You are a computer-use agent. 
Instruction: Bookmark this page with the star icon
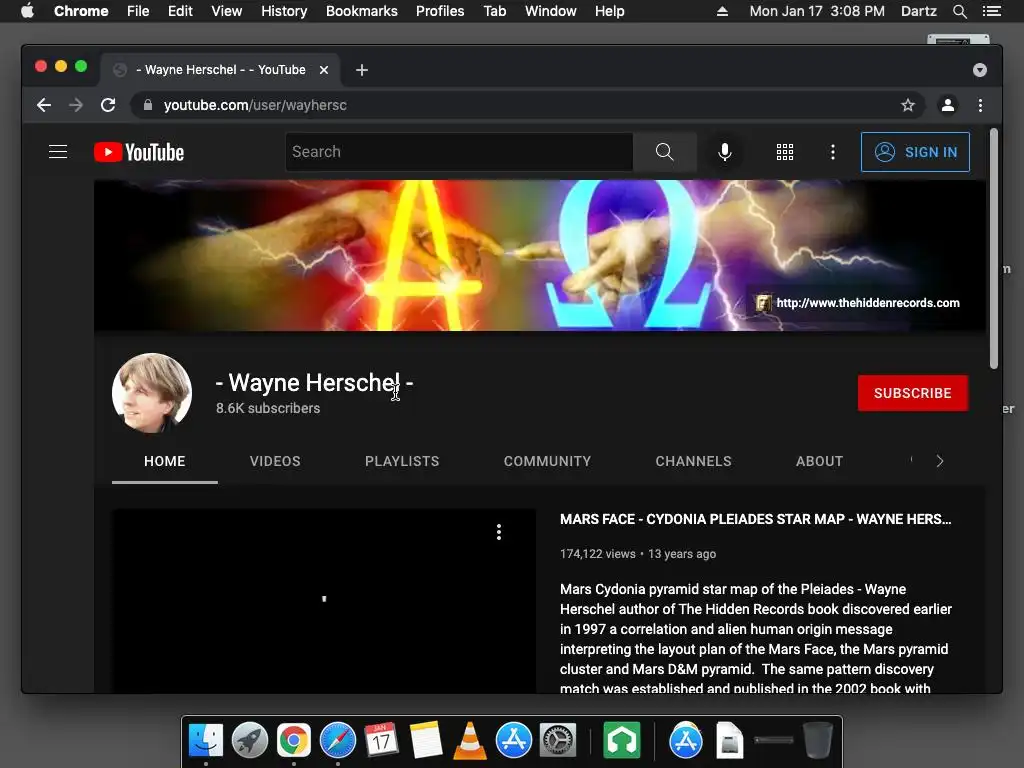[x=907, y=105]
